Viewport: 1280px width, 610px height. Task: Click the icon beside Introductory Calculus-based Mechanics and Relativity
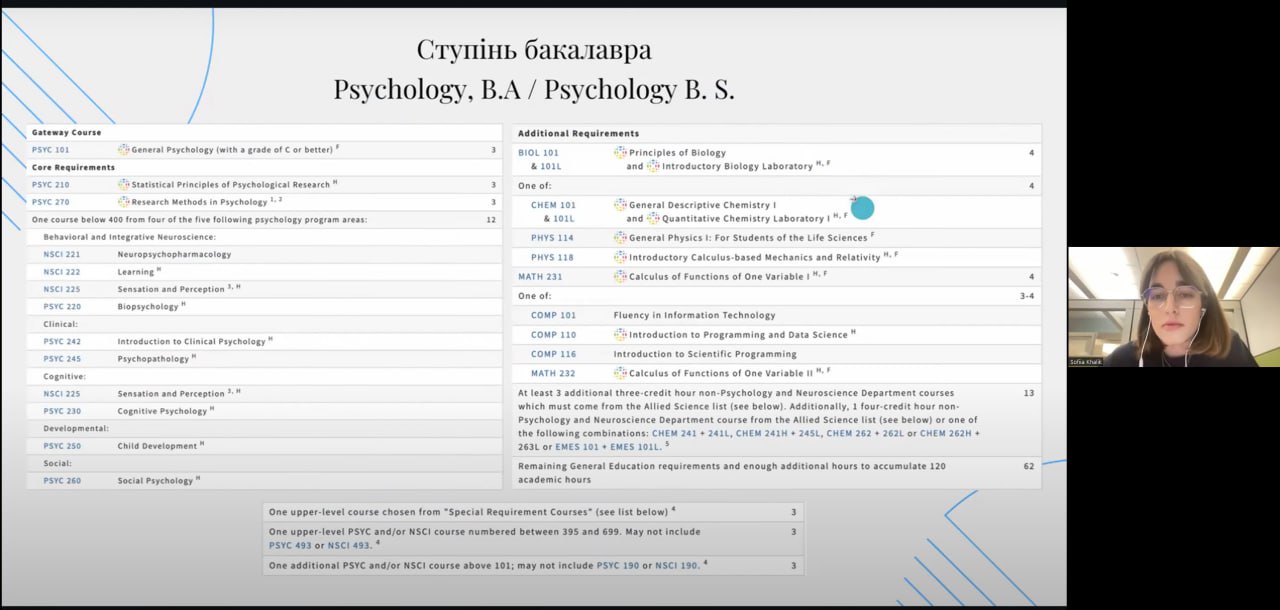[620, 257]
